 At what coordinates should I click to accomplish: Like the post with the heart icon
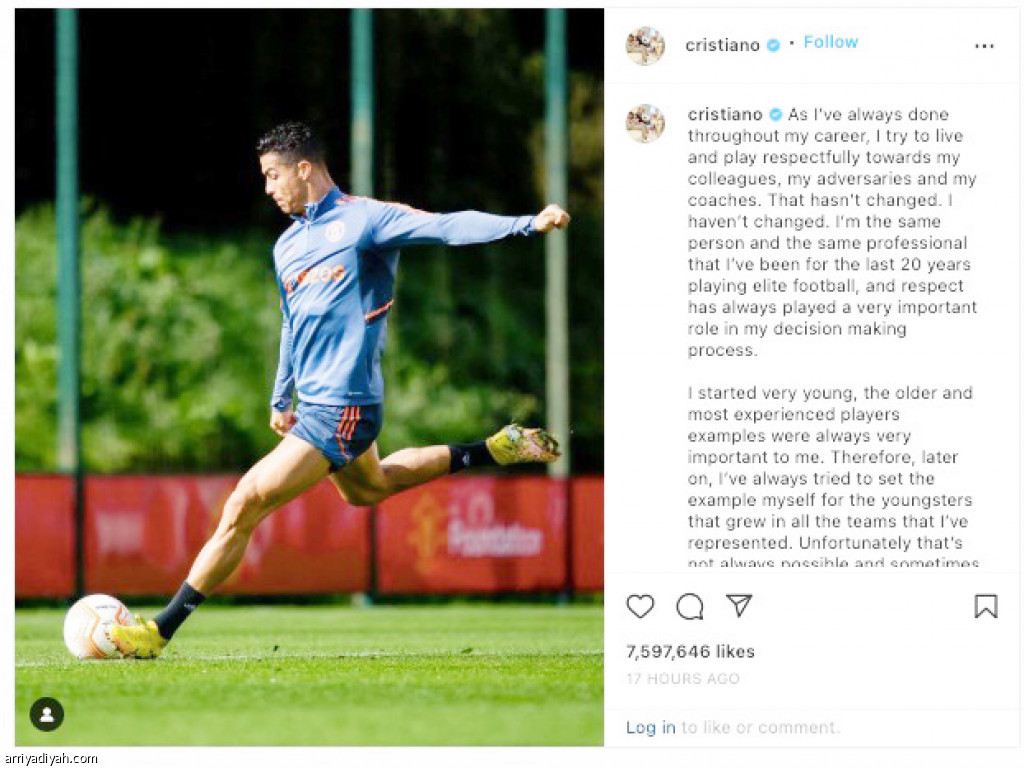tap(640, 607)
